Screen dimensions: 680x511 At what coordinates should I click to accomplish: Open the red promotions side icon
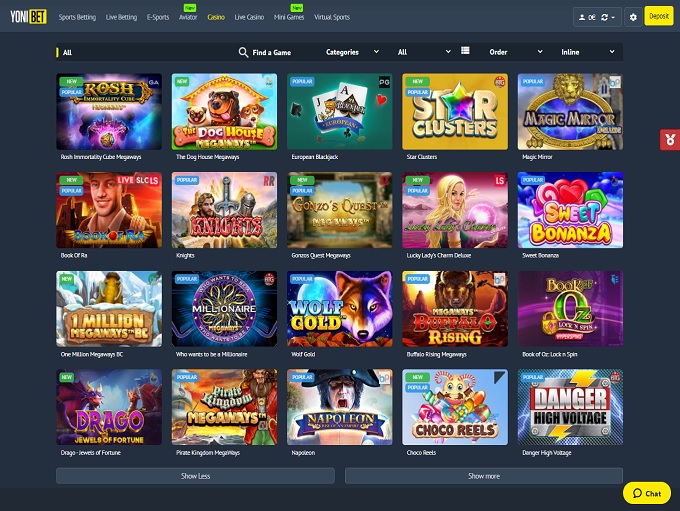670,140
